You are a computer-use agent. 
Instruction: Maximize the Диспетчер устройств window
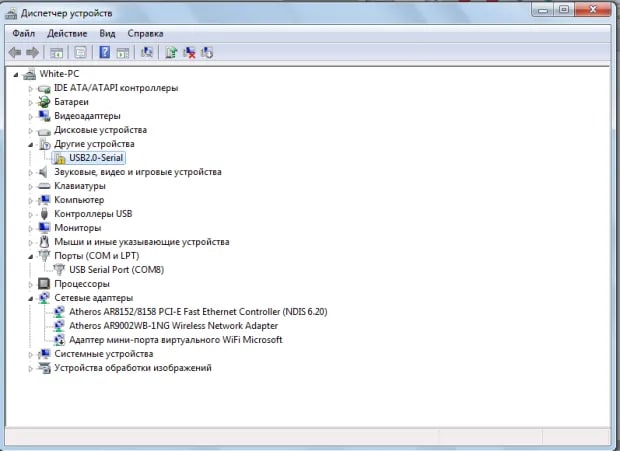(x=563, y=9)
